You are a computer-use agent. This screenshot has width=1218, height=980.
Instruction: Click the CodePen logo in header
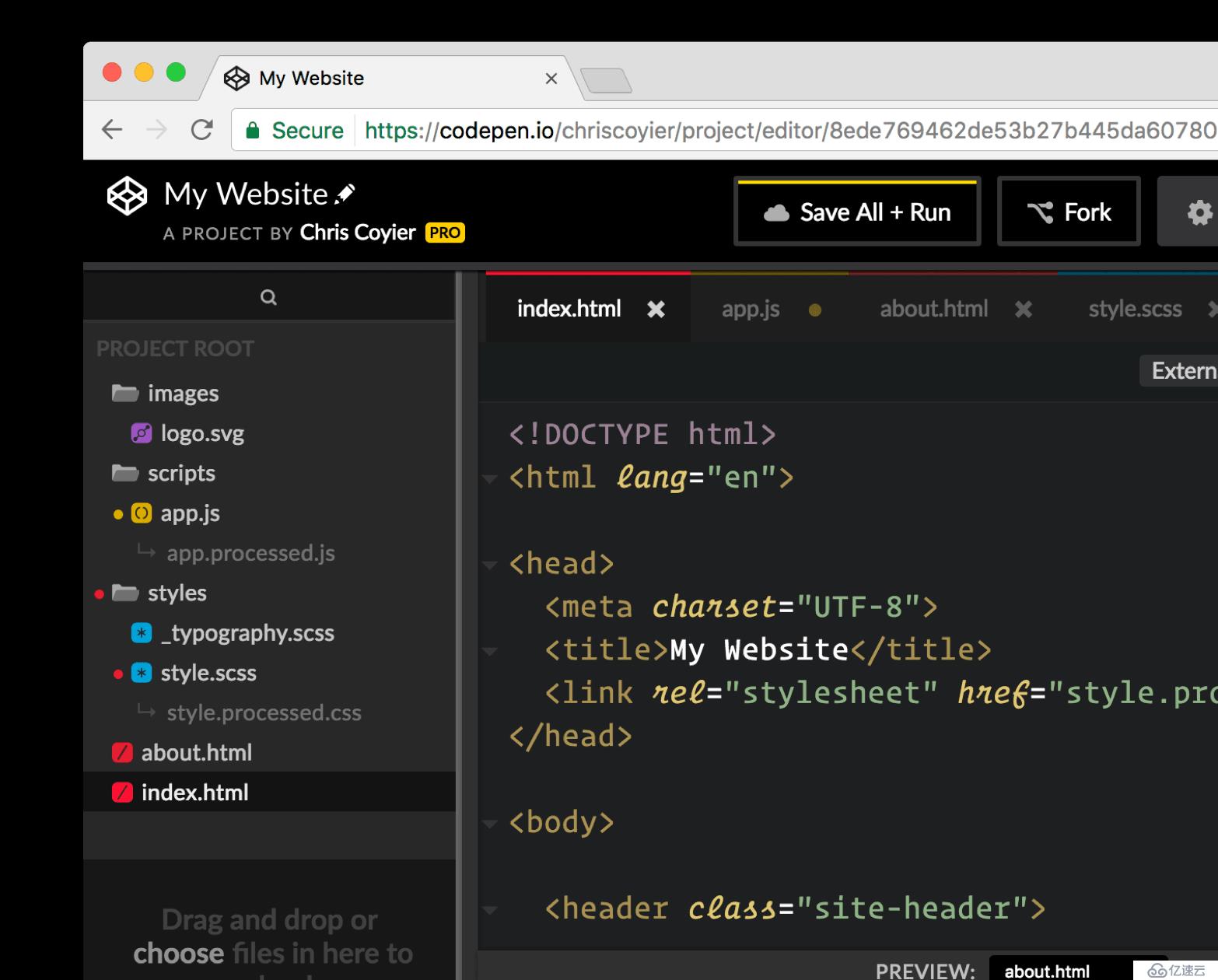127,195
